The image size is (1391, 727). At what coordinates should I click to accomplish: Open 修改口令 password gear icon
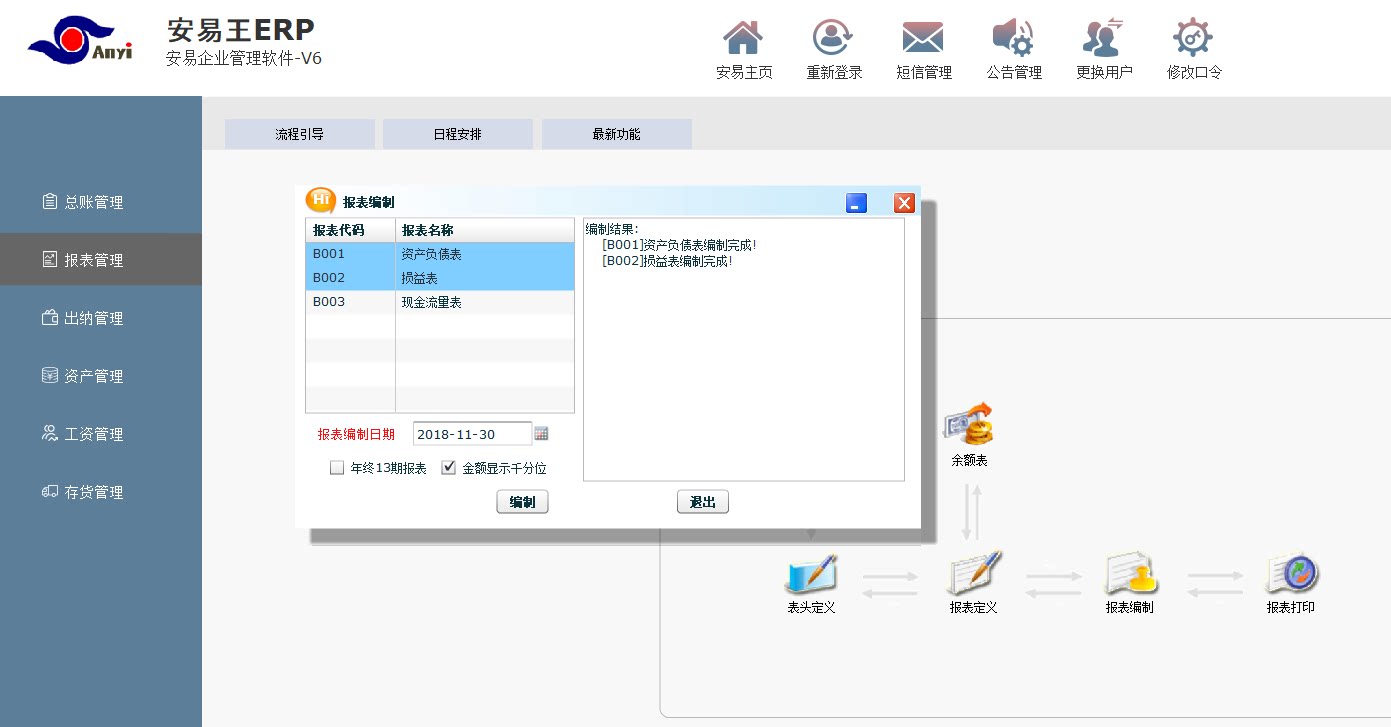coord(1193,38)
